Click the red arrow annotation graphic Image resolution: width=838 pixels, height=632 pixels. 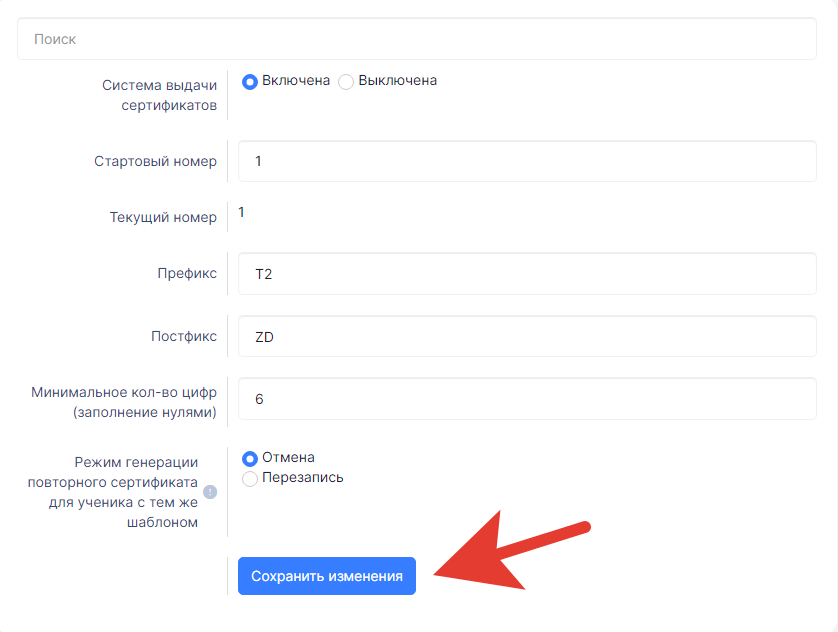pyautogui.click(x=511, y=550)
